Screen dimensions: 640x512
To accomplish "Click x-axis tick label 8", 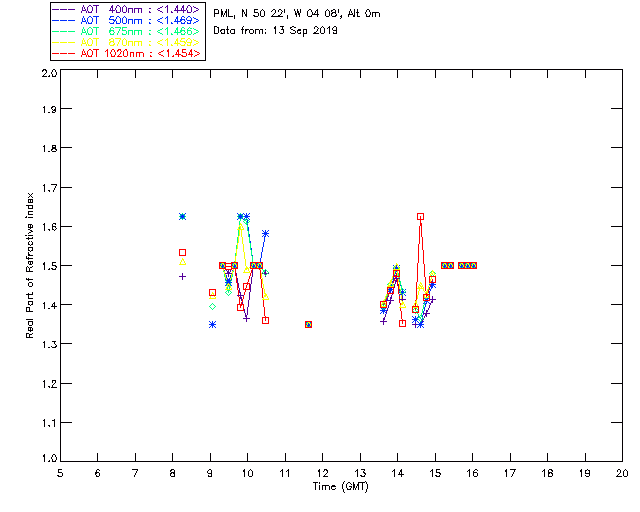I will [173, 473].
